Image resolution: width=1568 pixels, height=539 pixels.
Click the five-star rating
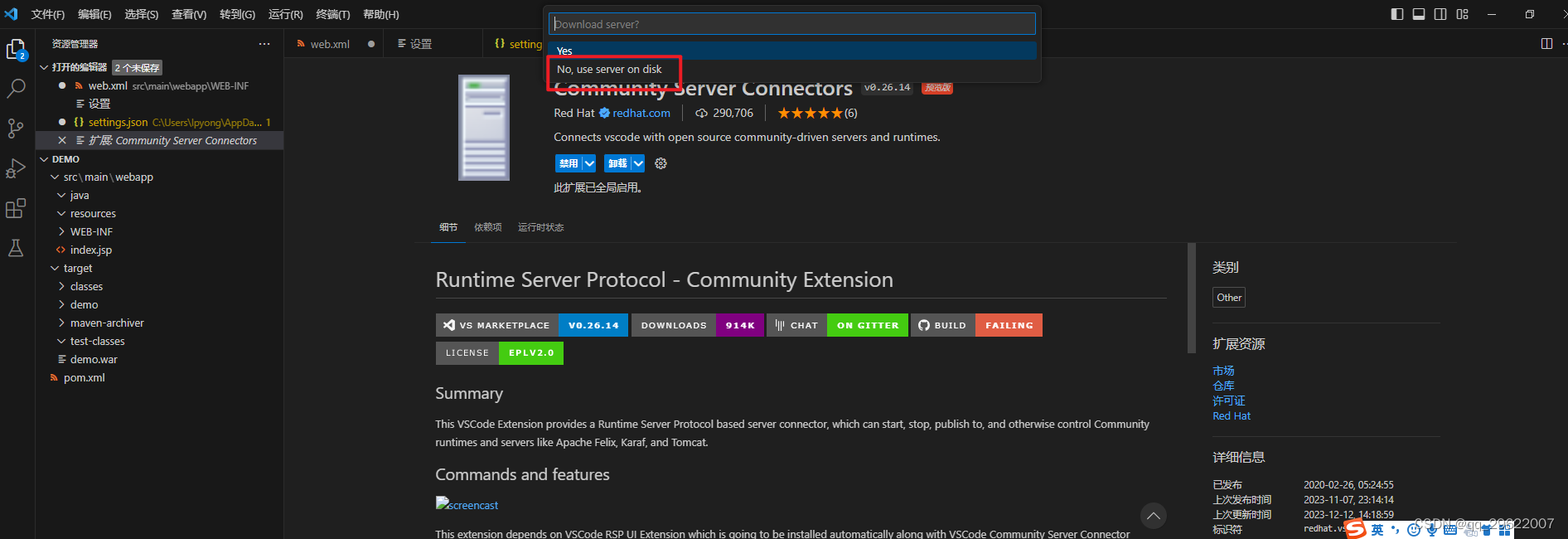[810, 113]
